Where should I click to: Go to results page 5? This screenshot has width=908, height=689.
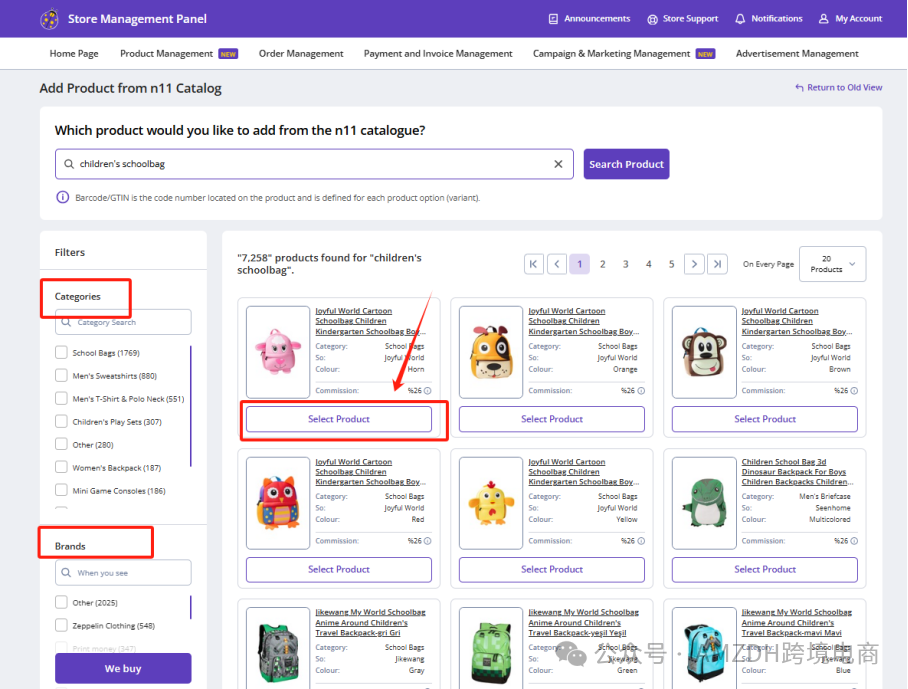pos(672,264)
